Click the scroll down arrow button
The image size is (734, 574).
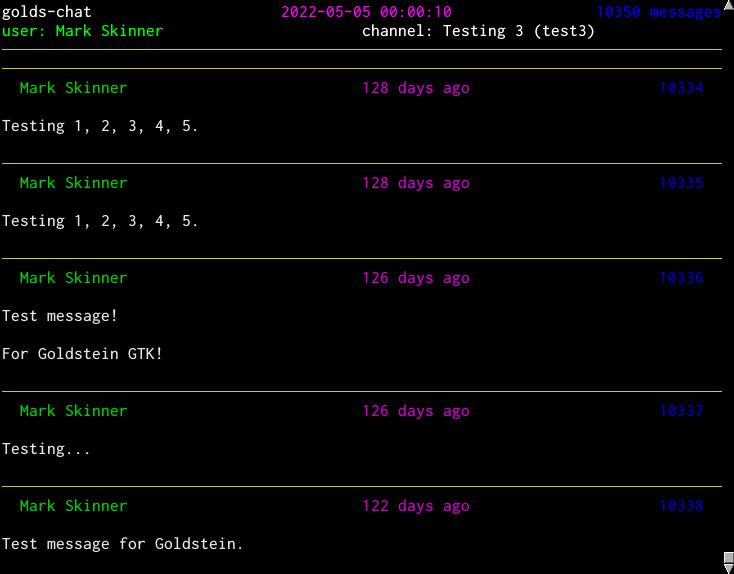coord(728,568)
